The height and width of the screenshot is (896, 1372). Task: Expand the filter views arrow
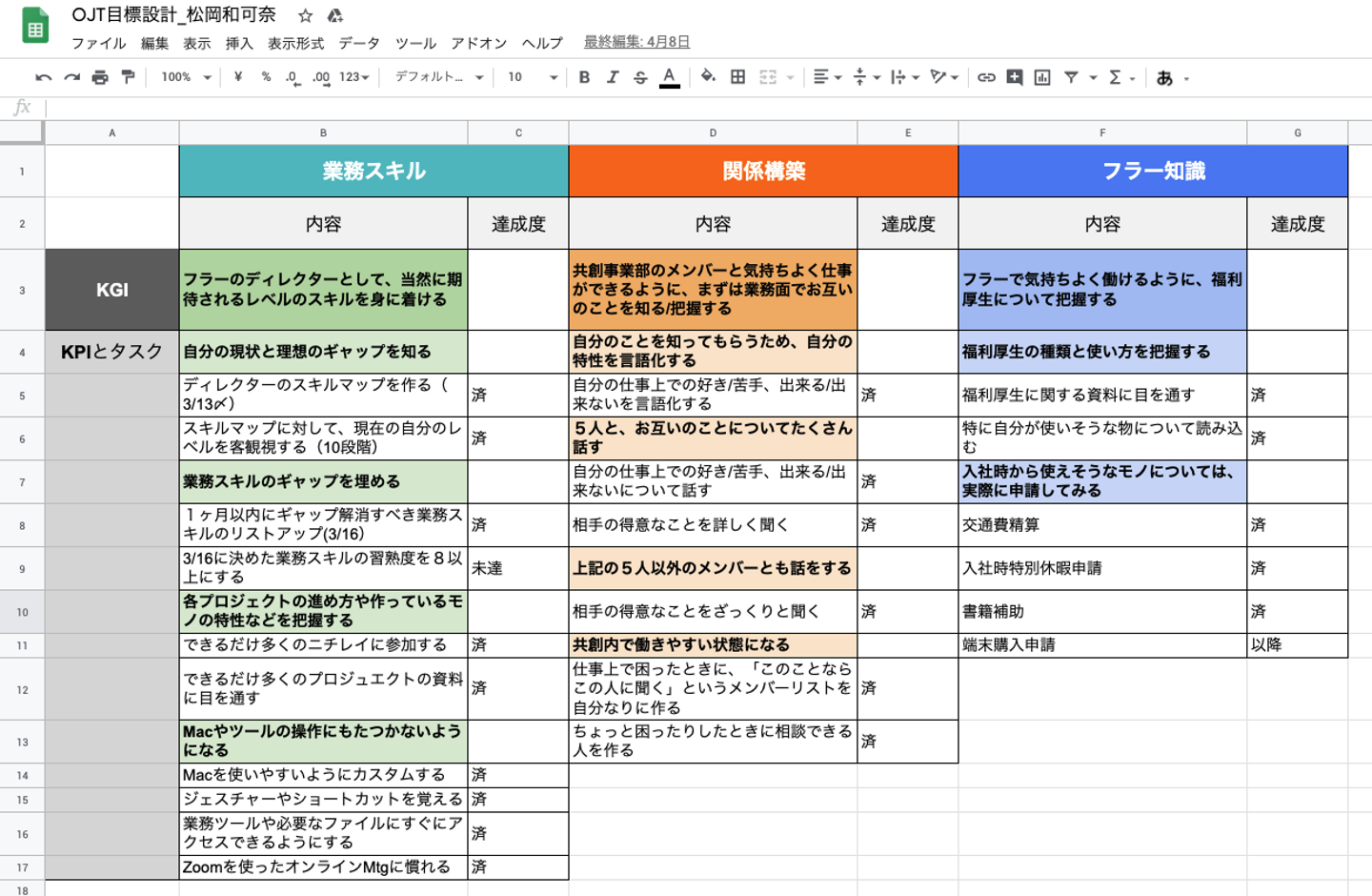1093,78
